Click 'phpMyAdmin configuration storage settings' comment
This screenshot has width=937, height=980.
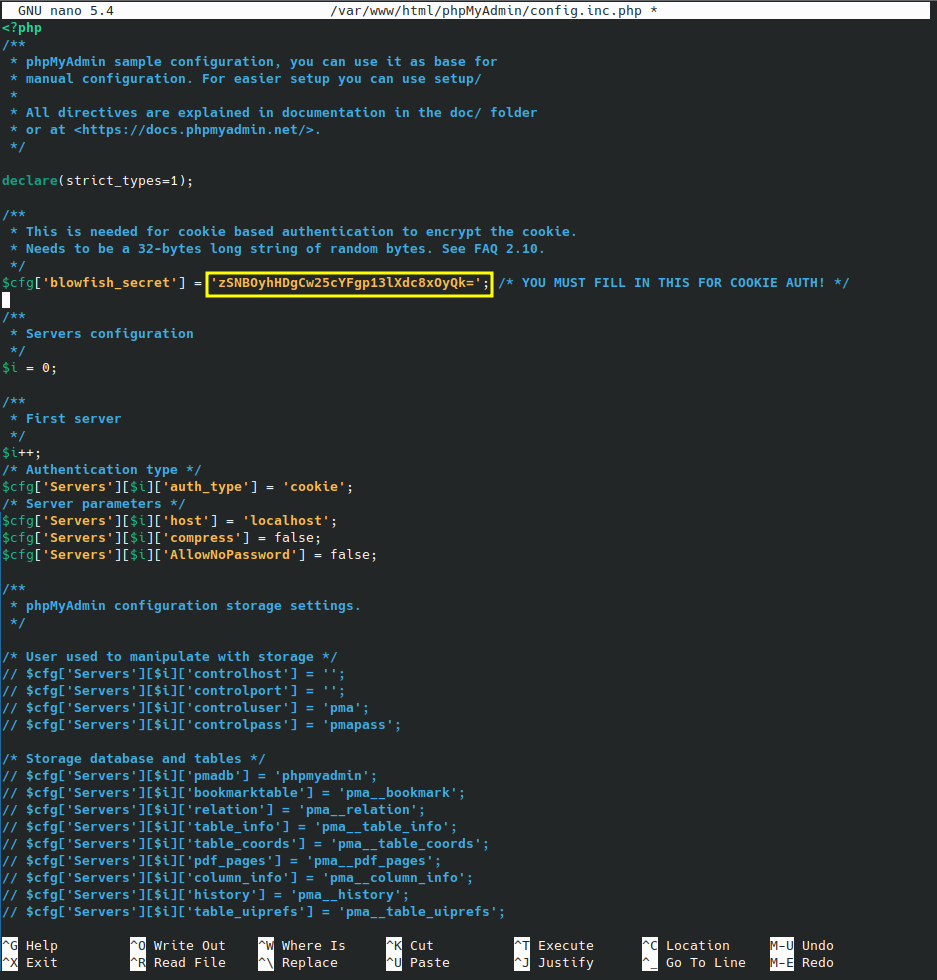point(186,606)
